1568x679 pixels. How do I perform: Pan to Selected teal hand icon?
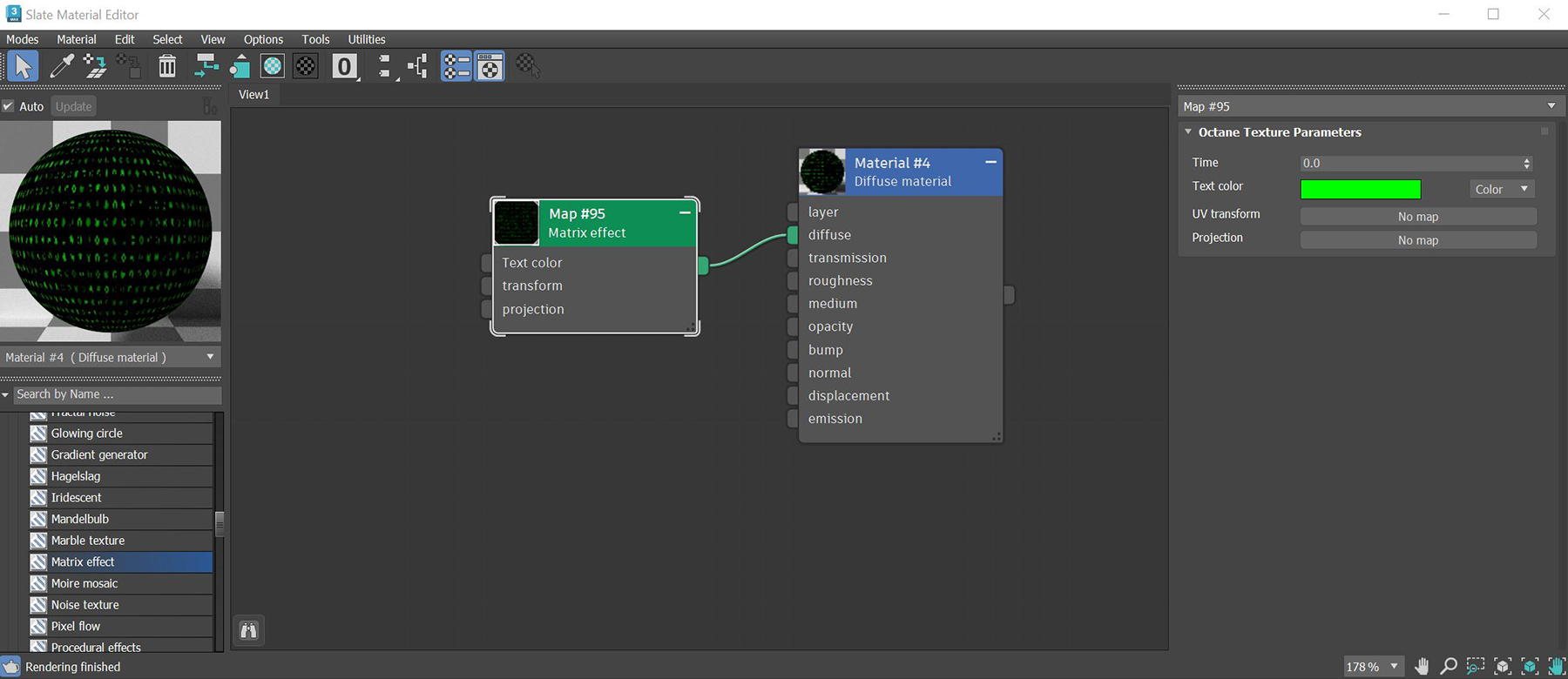(x=1556, y=667)
